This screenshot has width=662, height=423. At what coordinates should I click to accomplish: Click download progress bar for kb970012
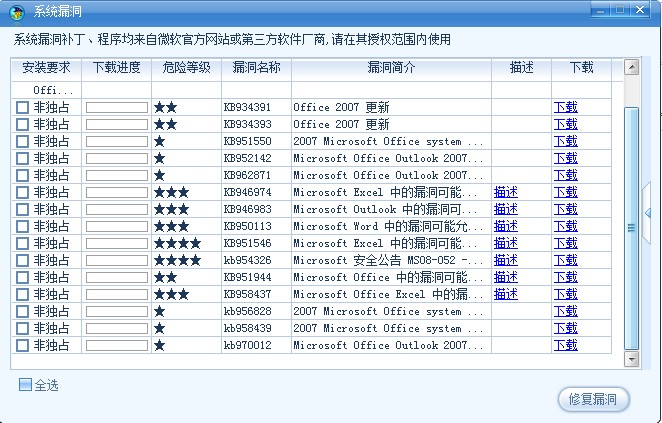117,345
